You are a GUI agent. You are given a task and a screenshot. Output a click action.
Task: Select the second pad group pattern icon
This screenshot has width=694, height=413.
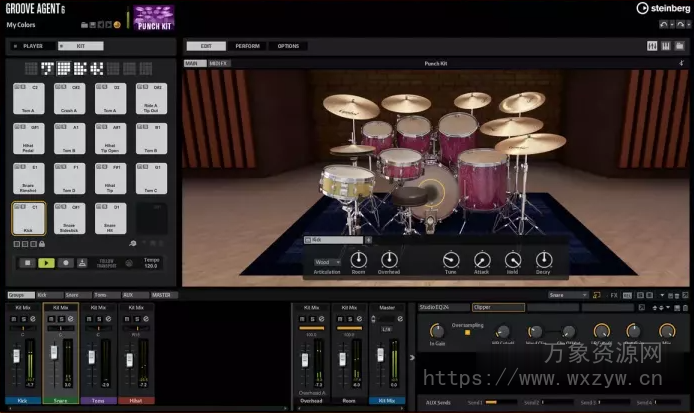tap(47, 69)
